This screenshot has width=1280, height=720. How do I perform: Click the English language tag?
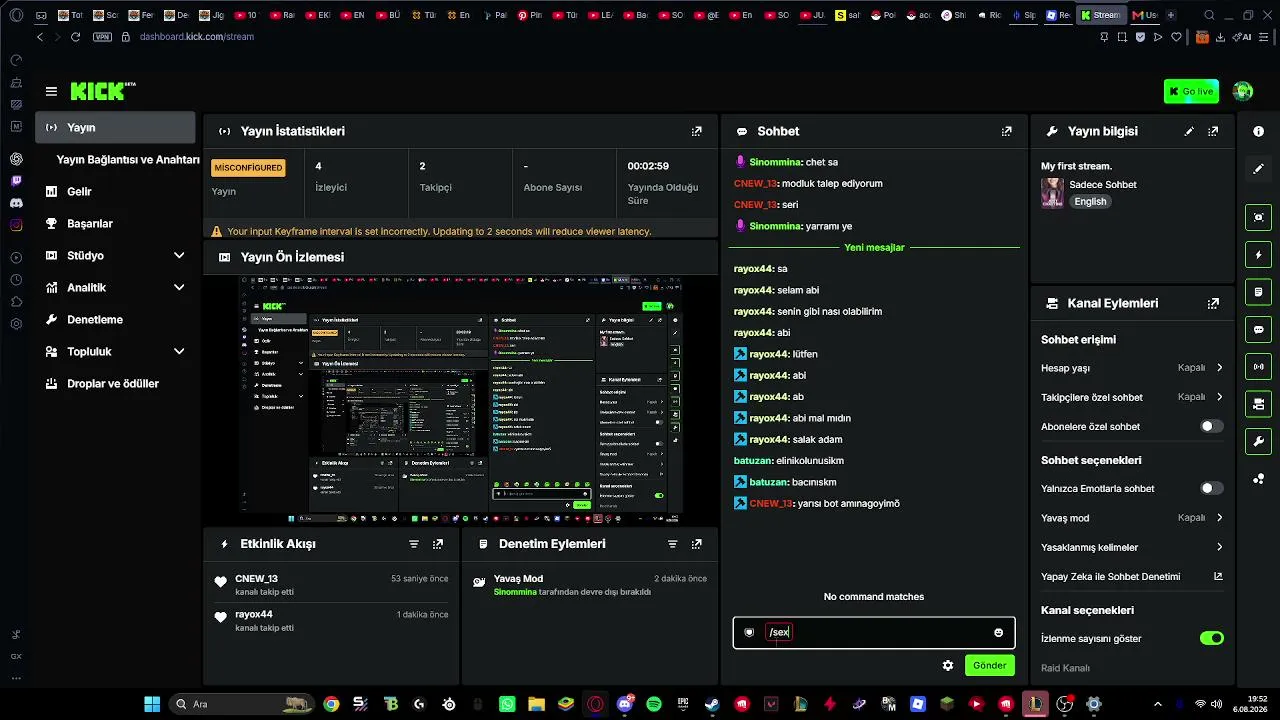point(1090,201)
